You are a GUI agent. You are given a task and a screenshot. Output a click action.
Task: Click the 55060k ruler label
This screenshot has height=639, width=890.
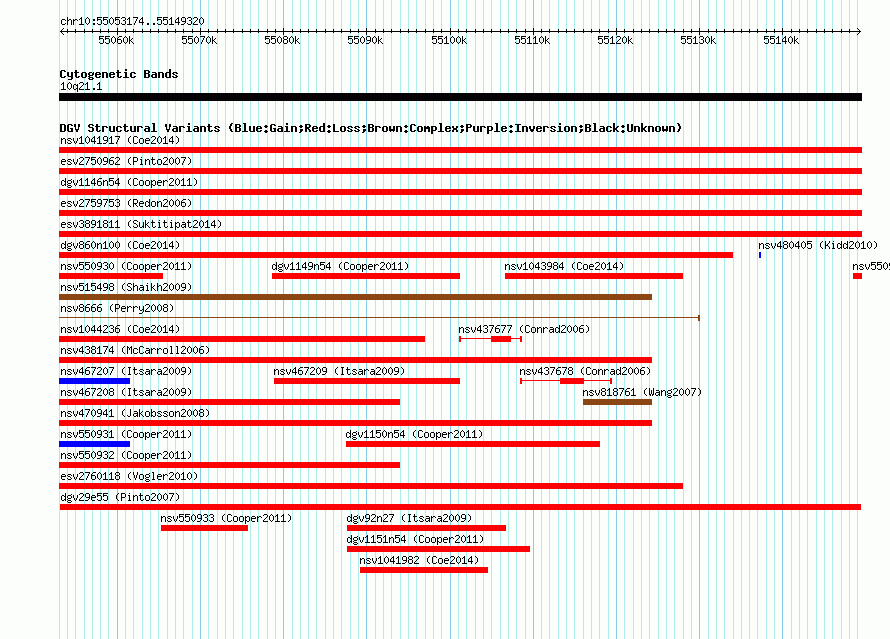(116, 40)
